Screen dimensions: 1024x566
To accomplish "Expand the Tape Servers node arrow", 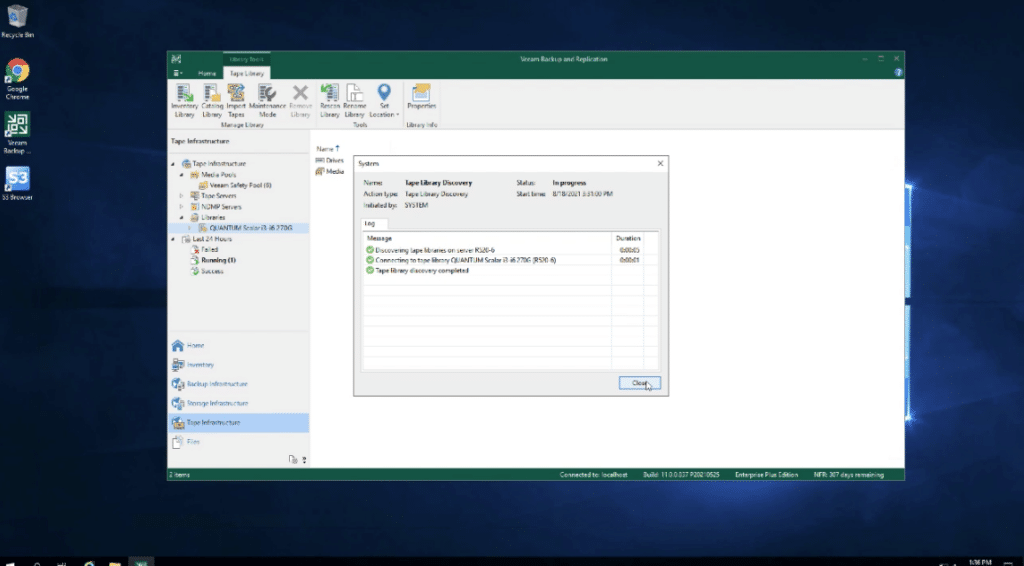I will coord(182,196).
